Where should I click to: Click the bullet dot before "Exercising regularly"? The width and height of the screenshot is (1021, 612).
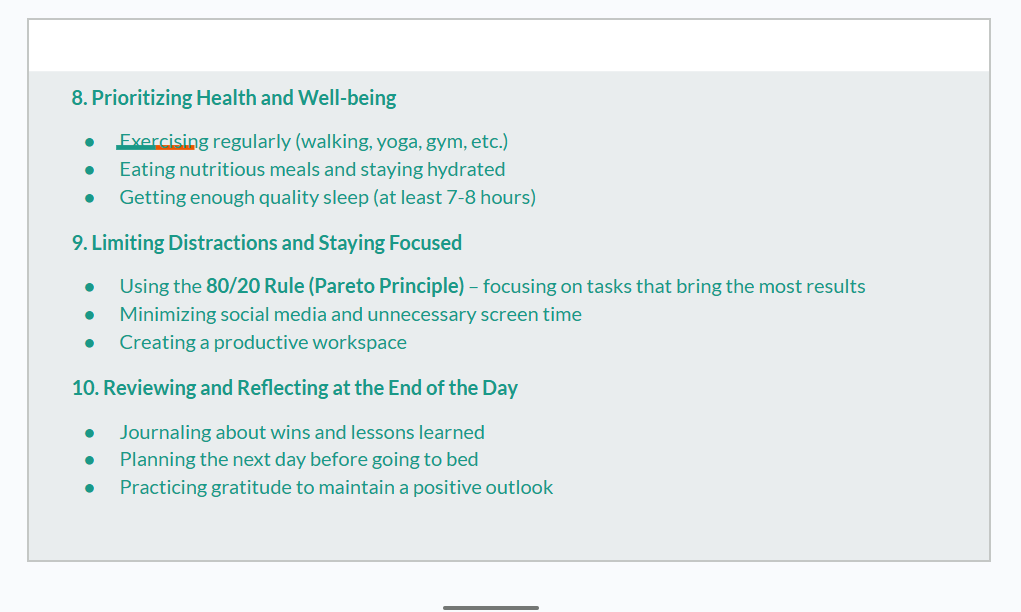90,142
